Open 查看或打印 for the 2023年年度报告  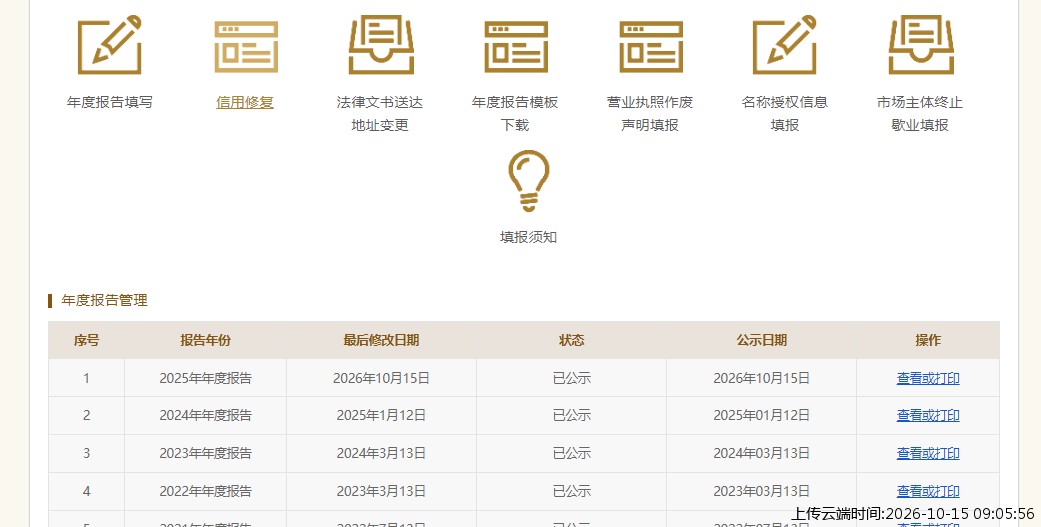point(927,453)
